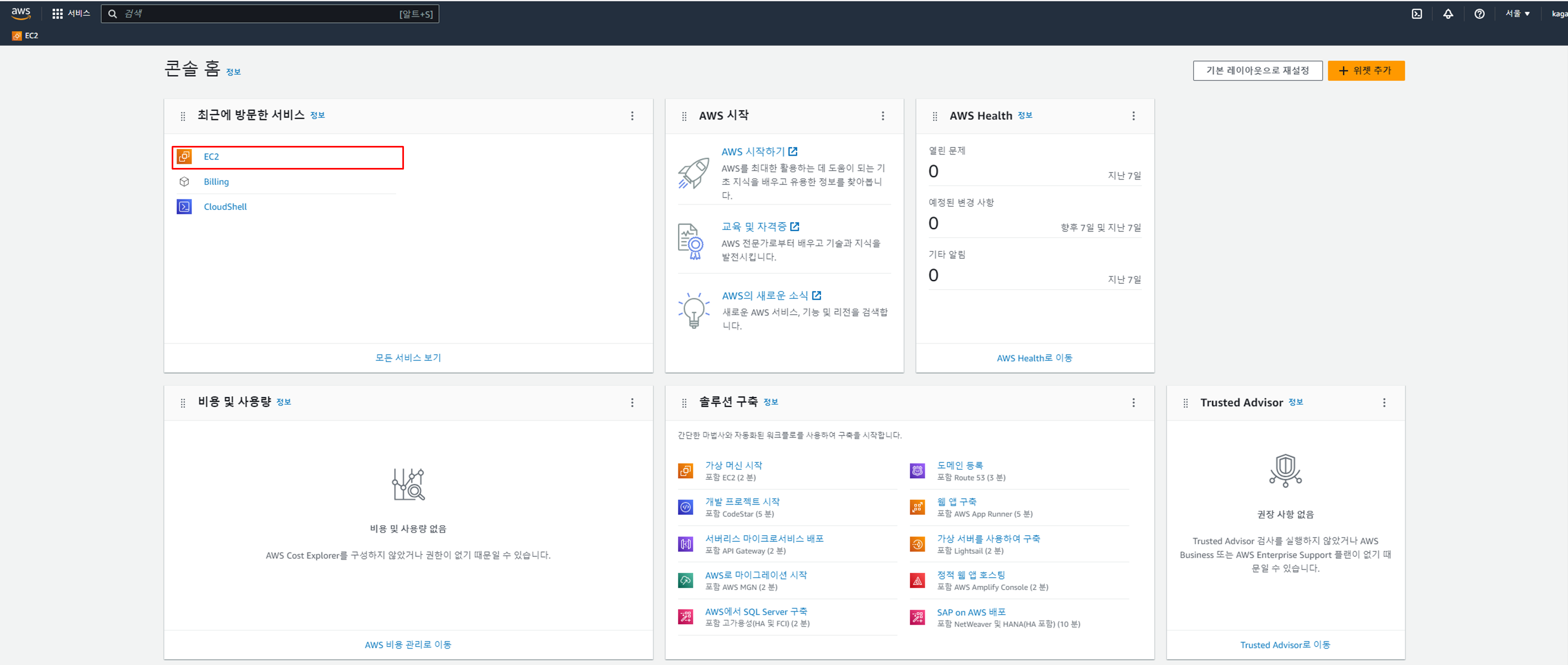Click the Billing service icon
This screenshot has width=1568, height=665.
pyautogui.click(x=184, y=182)
